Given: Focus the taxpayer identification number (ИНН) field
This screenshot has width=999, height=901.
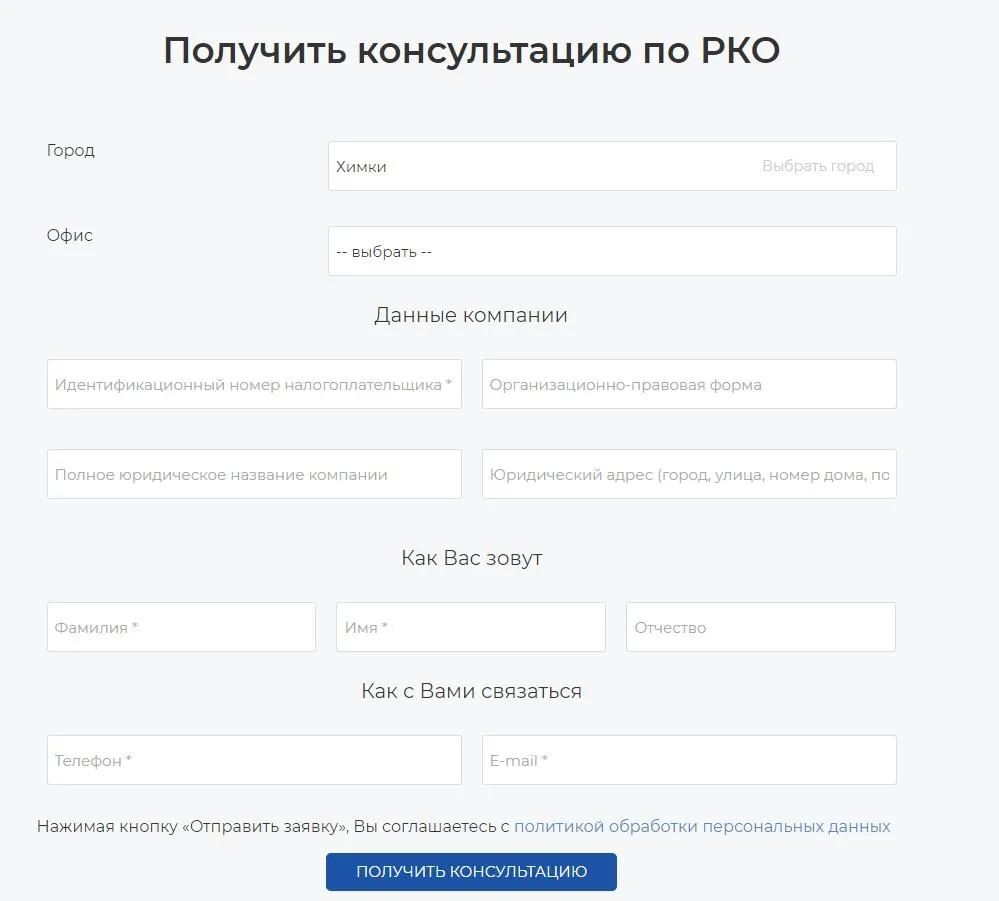Looking at the screenshot, I should tap(254, 384).
